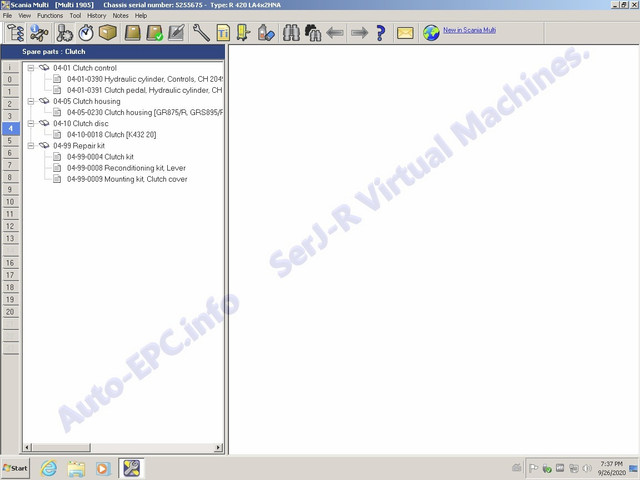The image size is (640, 480).
Task: Select main group 16 button
Action: pyautogui.click(x=10, y=263)
